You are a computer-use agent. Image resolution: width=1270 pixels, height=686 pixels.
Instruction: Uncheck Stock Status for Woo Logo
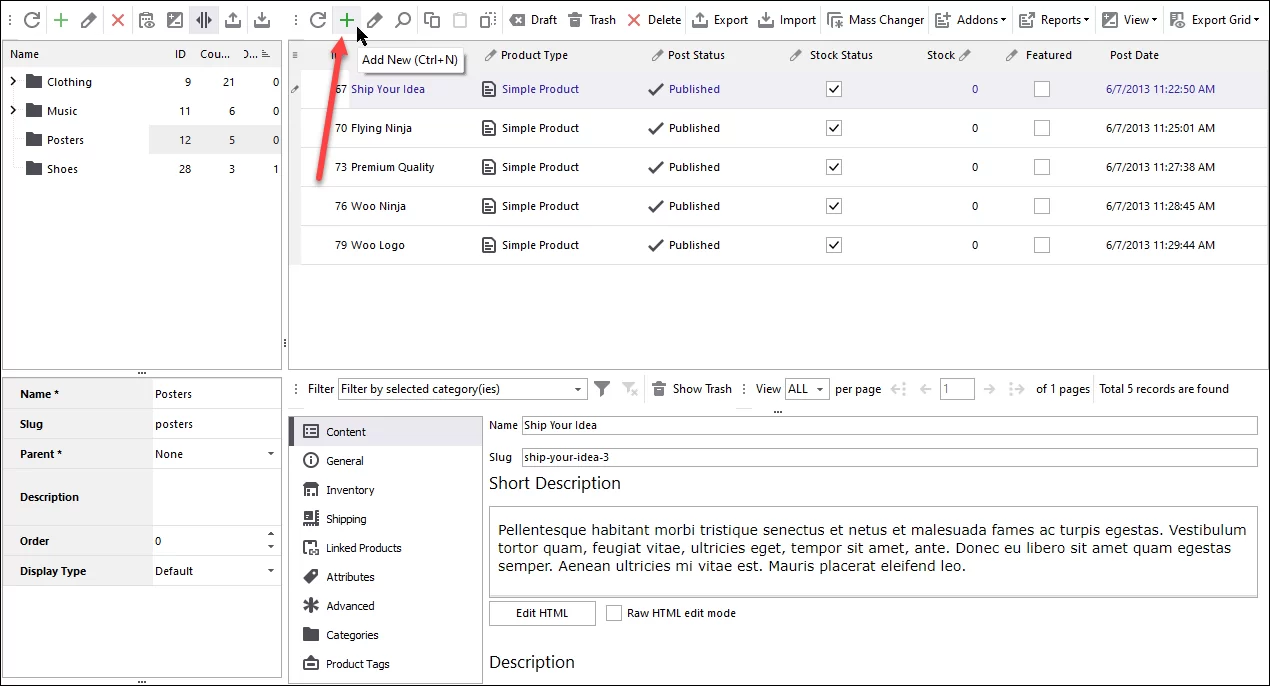(833, 245)
